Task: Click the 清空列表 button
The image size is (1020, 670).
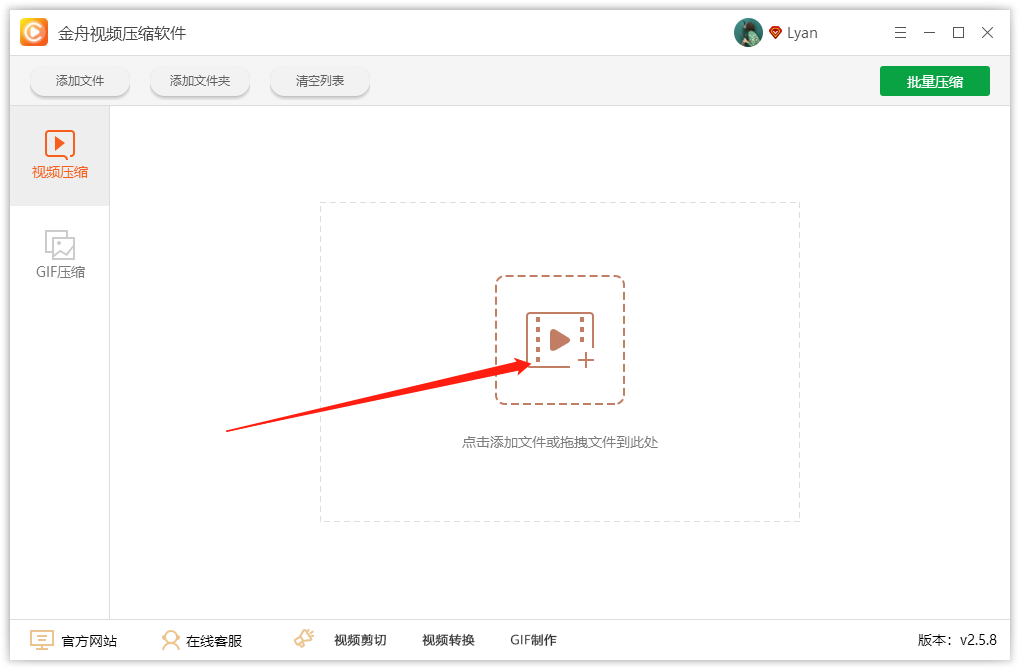Action: pyautogui.click(x=320, y=81)
